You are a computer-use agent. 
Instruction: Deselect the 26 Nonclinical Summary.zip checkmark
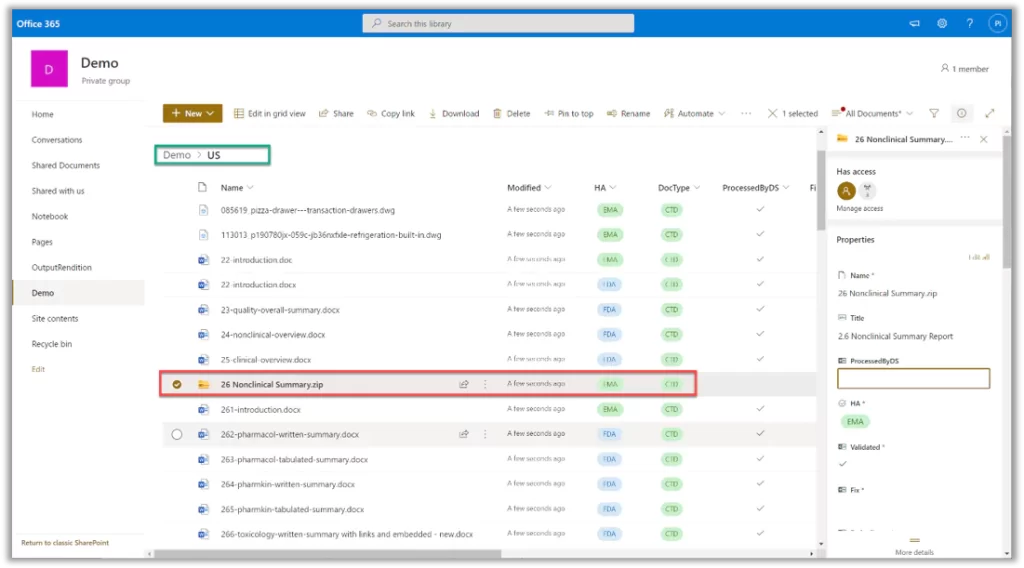[x=177, y=385]
